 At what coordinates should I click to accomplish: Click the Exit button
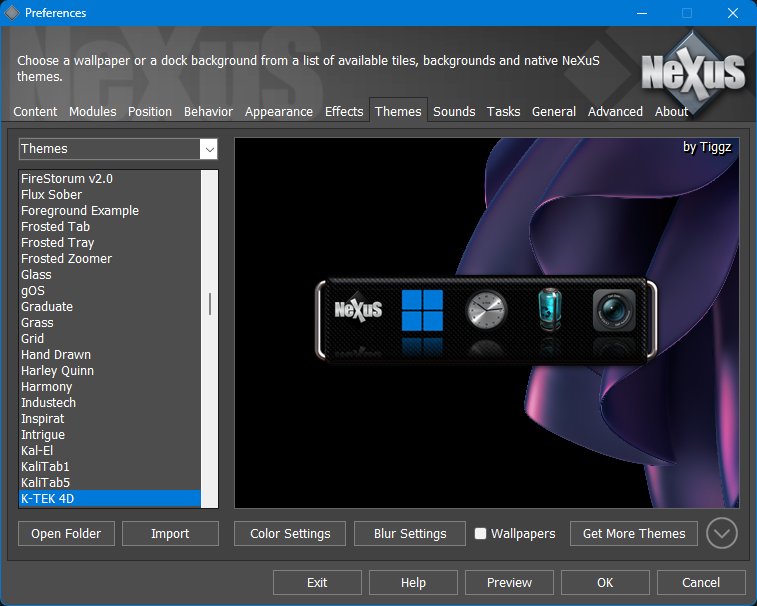click(x=317, y=582)
